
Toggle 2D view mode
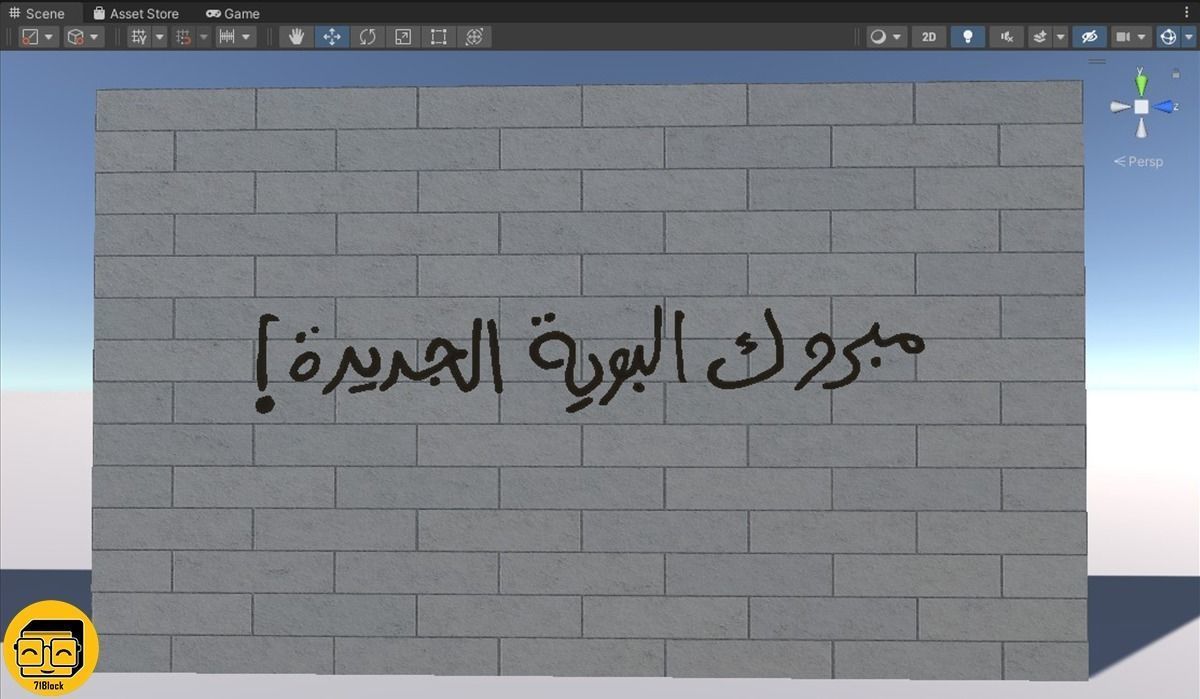click(x=929, y=37)
